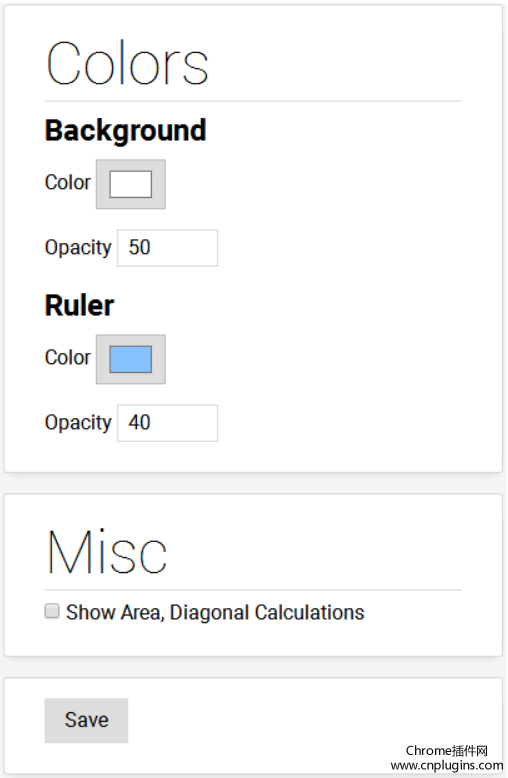Focus the Ruler Opacity field showing 40
Image resolution: width=508 pixels, height=778 pixels.
[x=168, y=423]
